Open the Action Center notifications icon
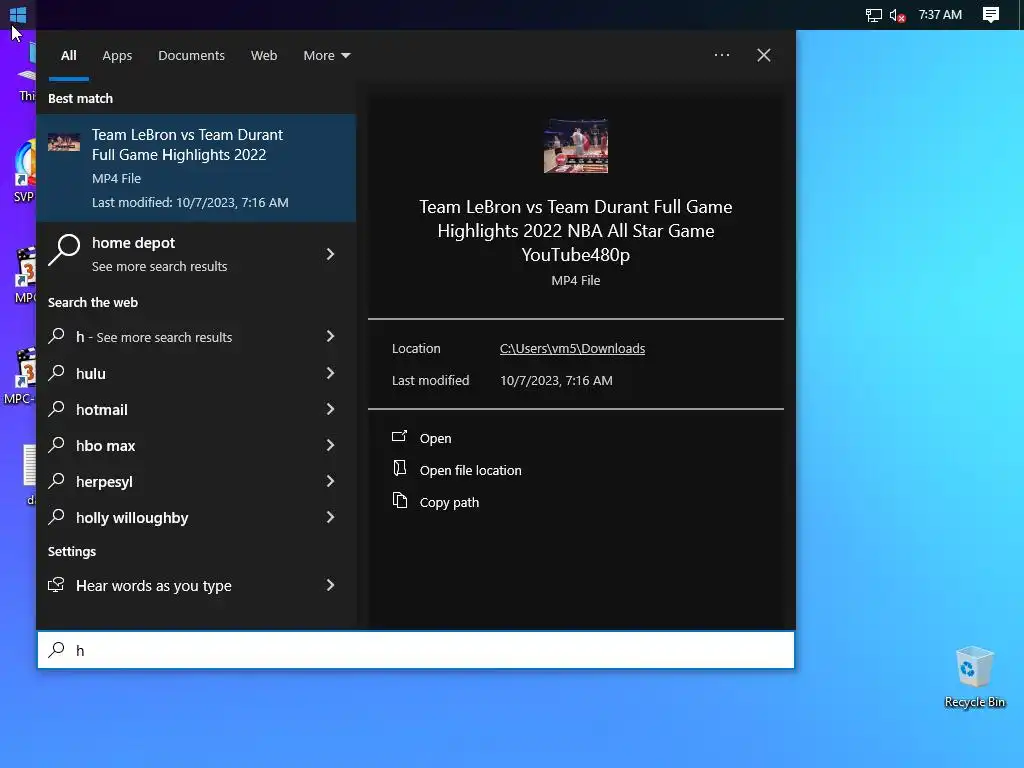This screenshot has height=768, width=1024. pos(991,14)
